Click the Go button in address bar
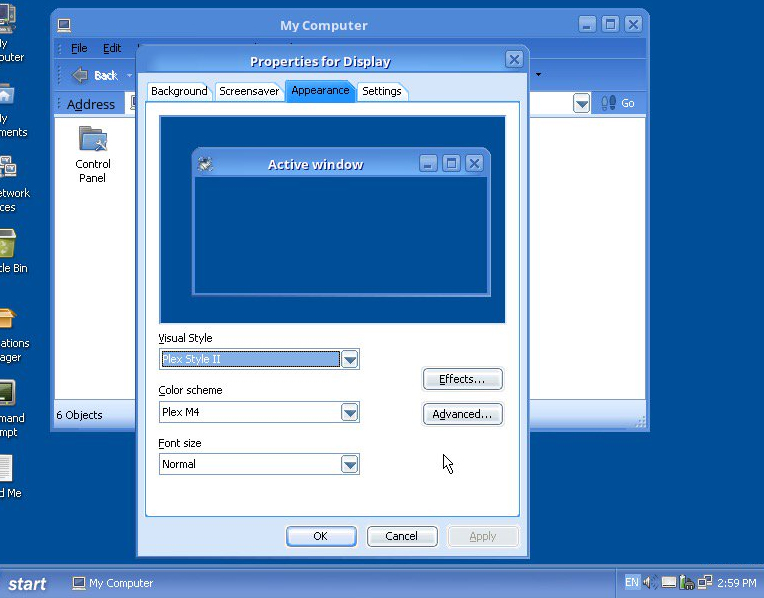The height and width of the screenshot is (598, 764). (618, 103)
